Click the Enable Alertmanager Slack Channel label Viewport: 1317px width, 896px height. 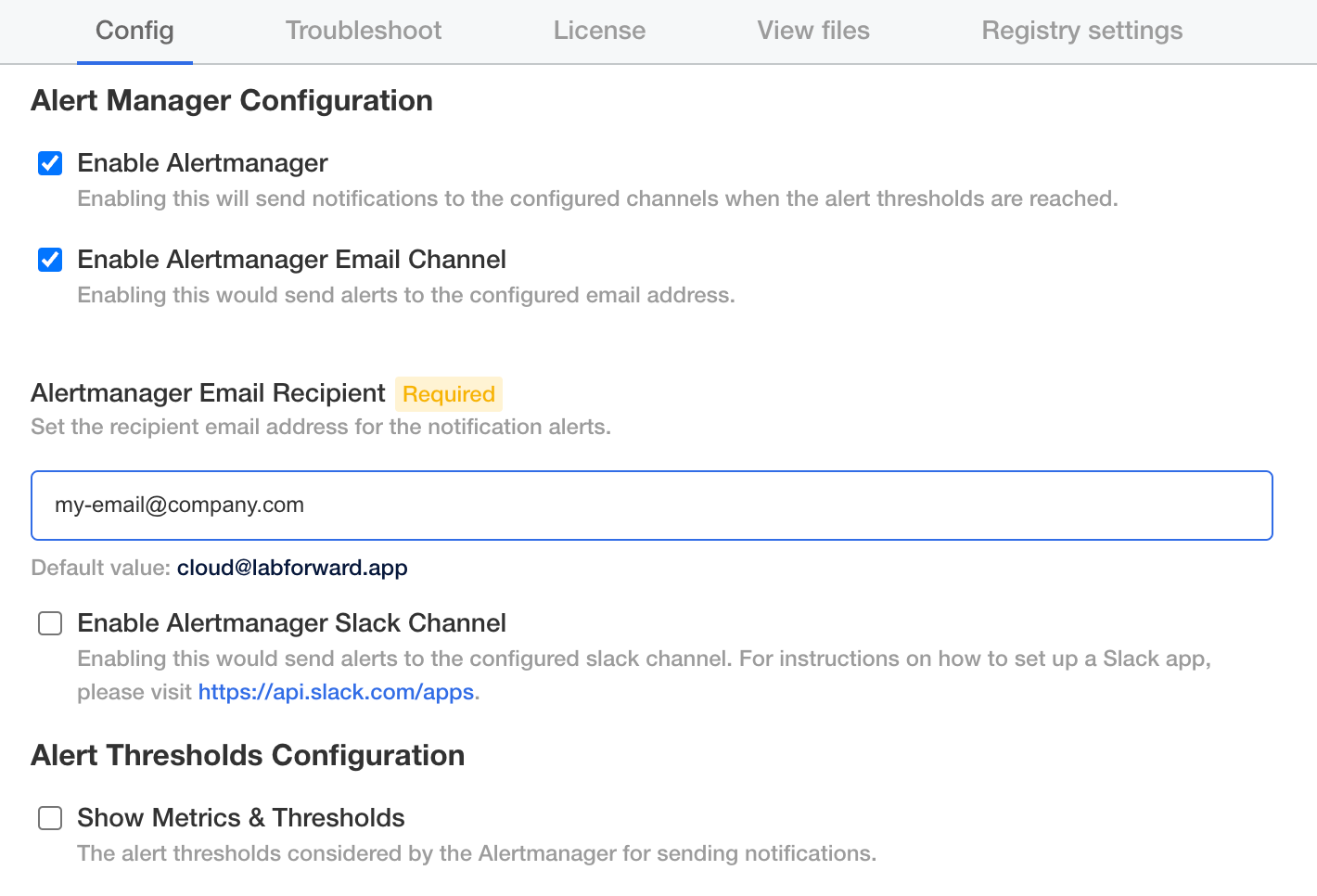coord(291,623)
